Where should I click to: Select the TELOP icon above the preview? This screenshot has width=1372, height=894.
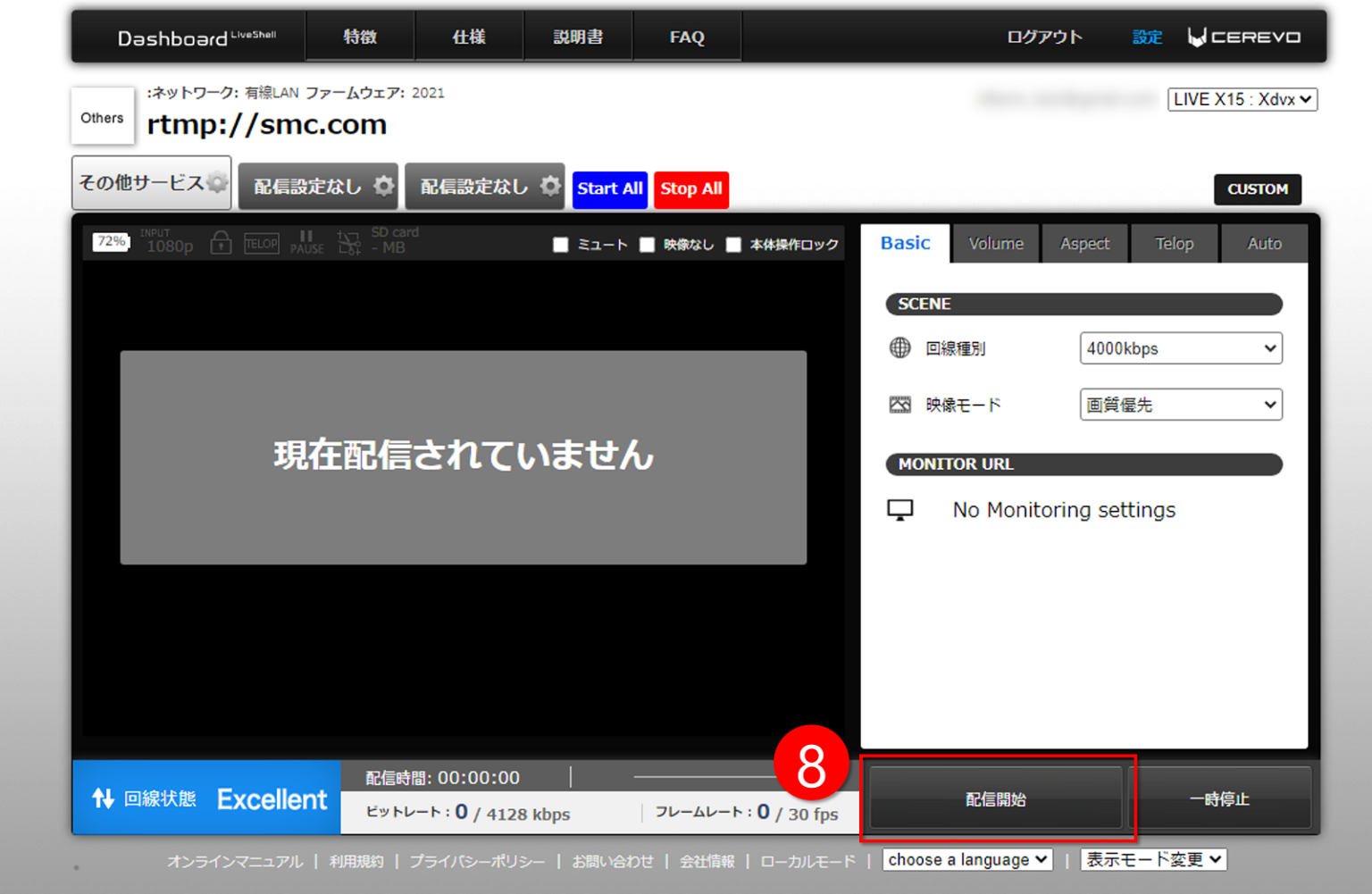point(261,244)
